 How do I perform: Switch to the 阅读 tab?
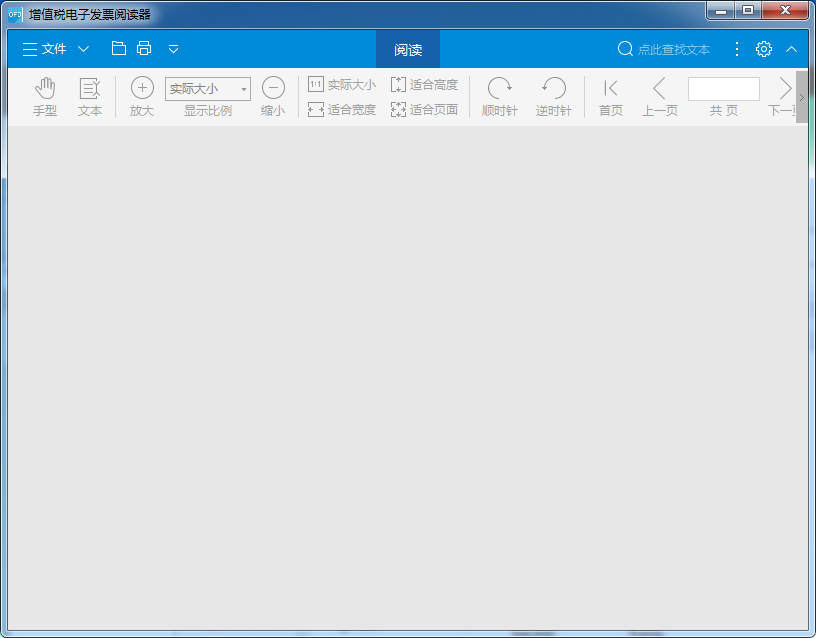pyautogui.click(x=408, y=49)
